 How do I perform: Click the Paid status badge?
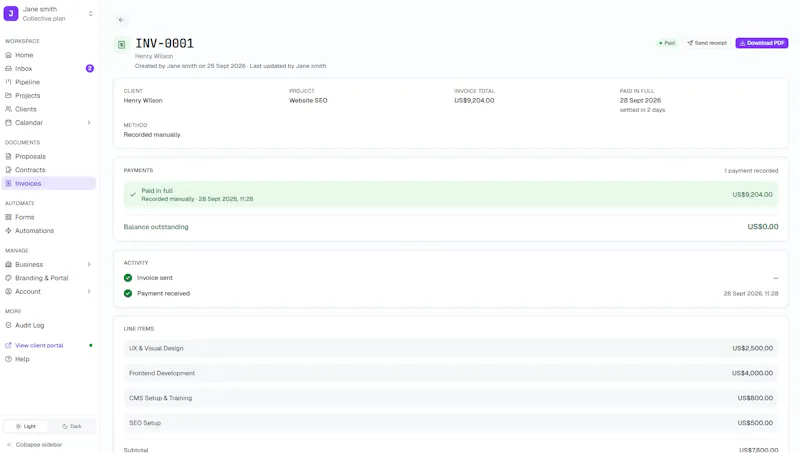(667, 43)
